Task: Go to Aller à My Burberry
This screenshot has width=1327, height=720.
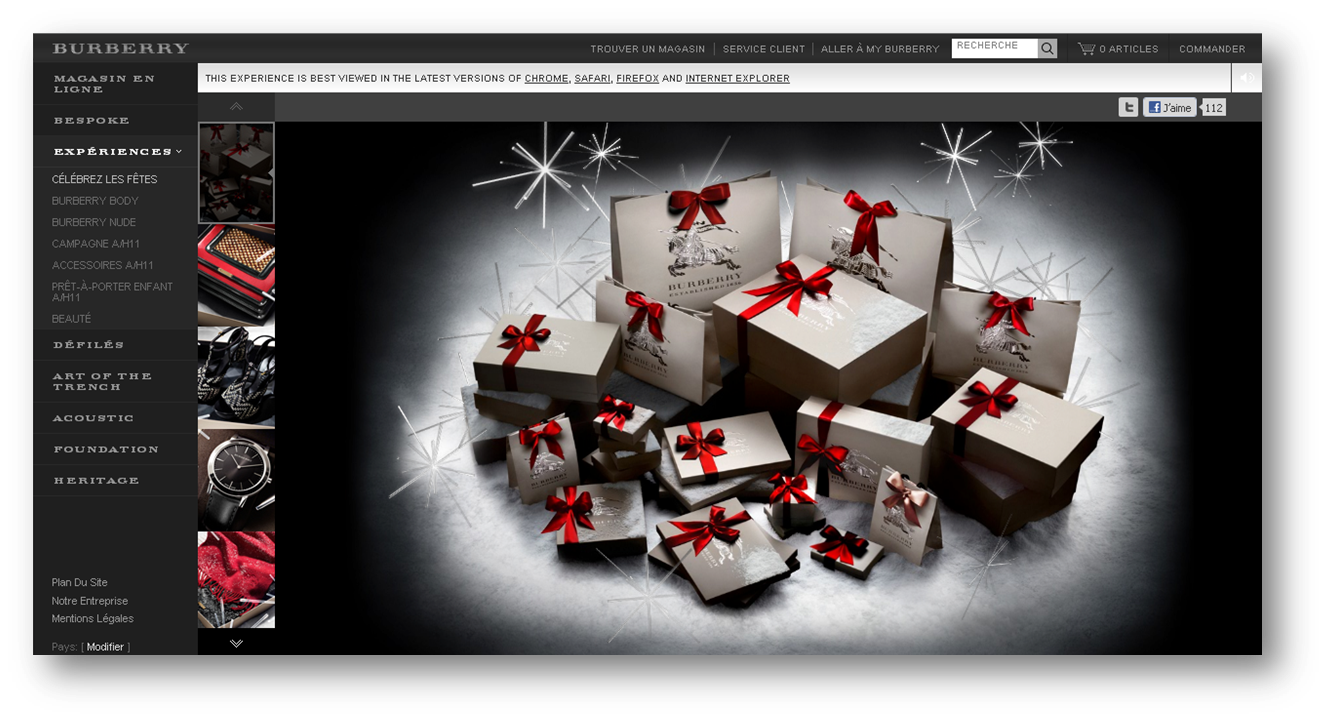Action: (880, 49)
